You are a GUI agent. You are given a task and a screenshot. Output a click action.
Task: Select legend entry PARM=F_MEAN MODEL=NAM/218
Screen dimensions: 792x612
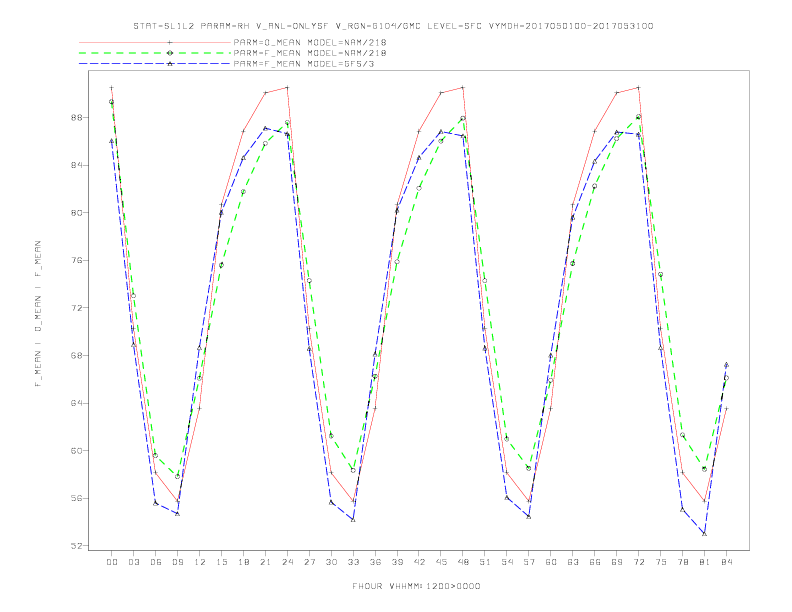(x=310, y=53)
